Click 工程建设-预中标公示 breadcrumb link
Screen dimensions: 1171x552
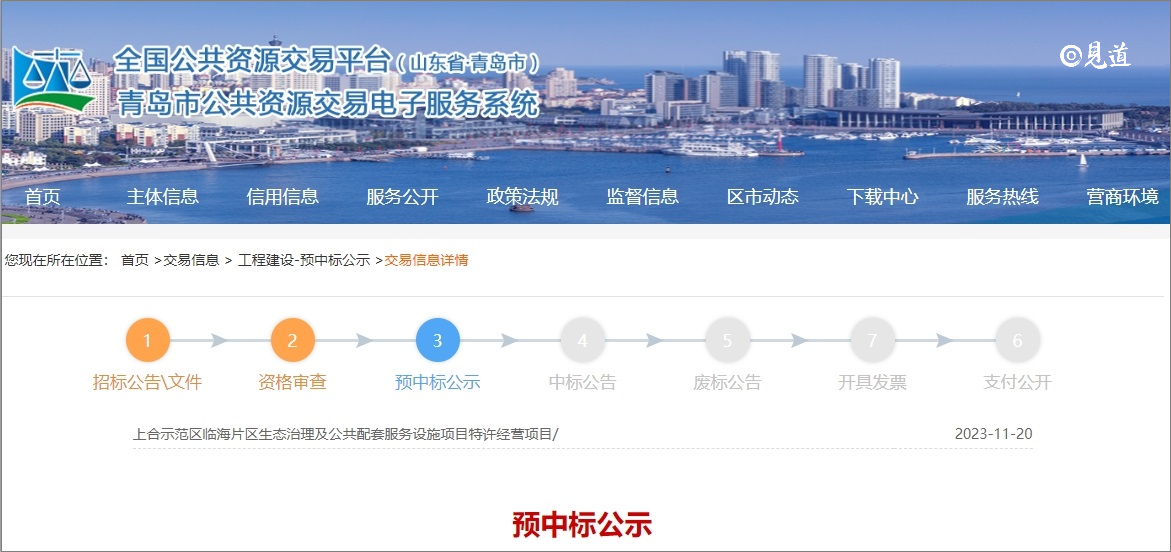point(304,261)
